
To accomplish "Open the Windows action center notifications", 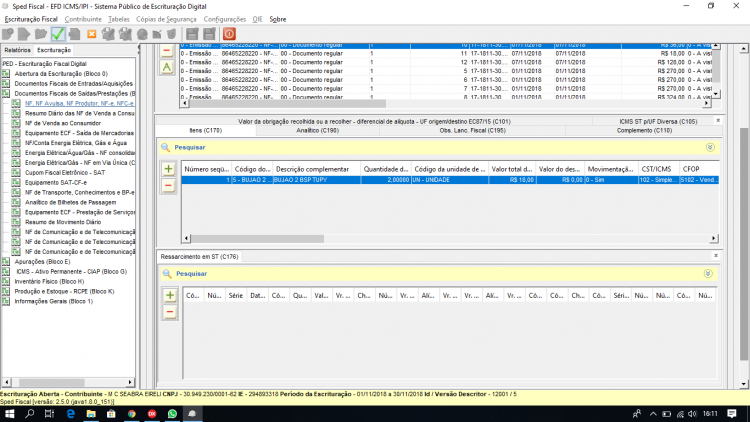I will tap(732, 414).
